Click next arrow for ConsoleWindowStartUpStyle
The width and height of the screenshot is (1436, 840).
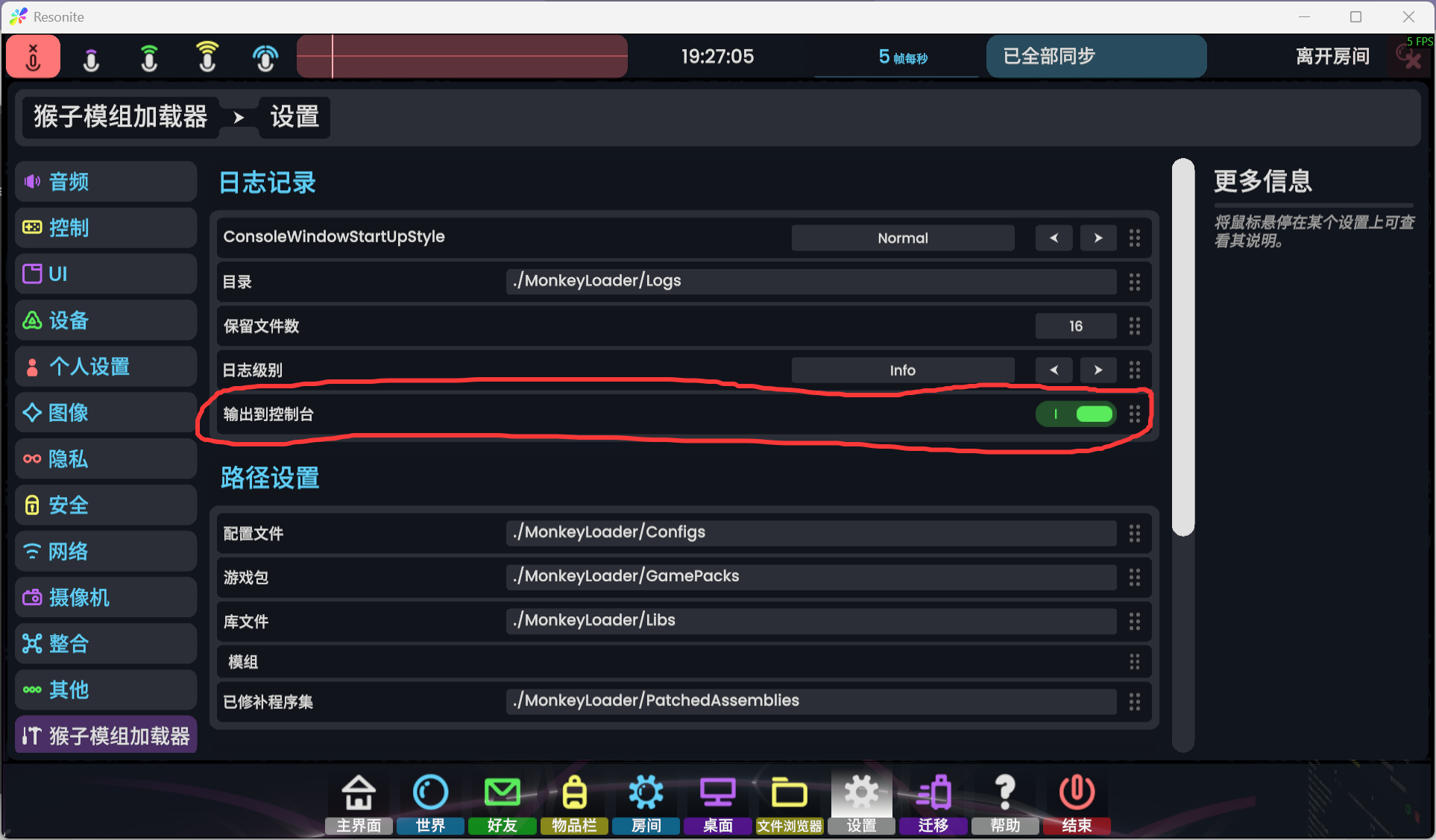pyautogui.click(x=1098, y=238)
